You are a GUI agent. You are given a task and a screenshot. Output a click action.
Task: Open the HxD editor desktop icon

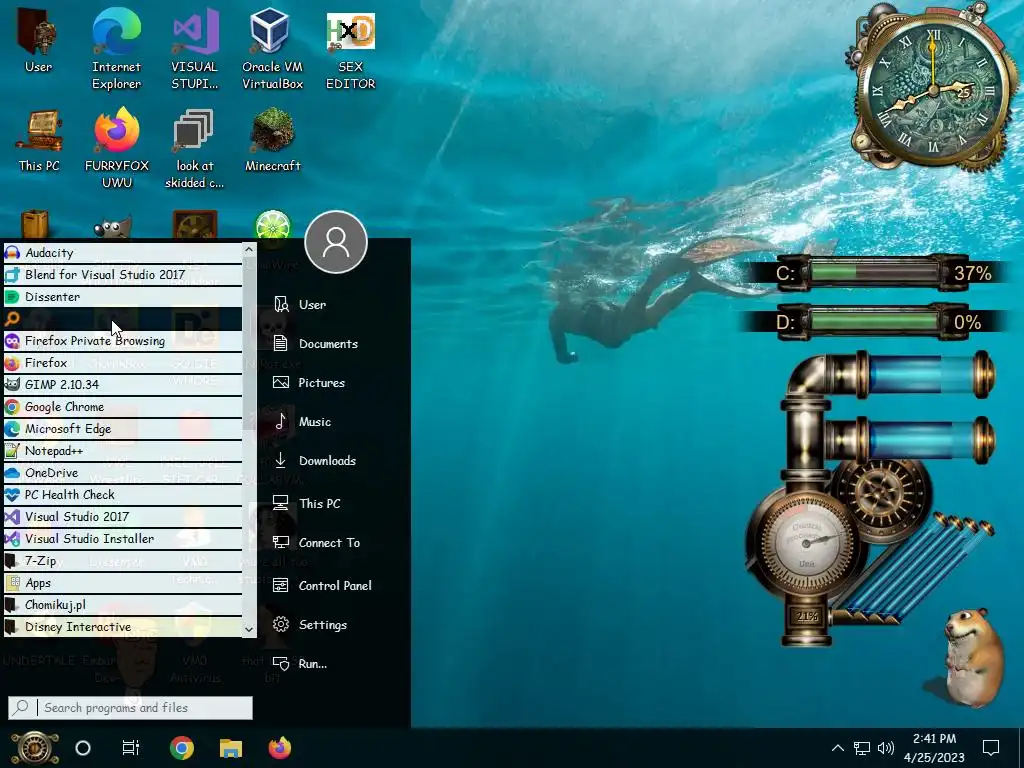click(351, 49)
